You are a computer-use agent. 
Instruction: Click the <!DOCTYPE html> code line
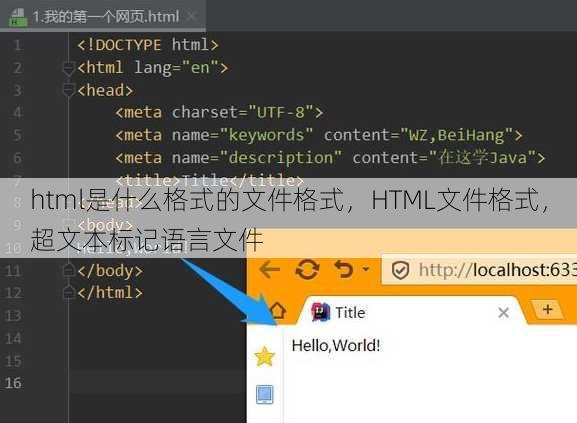148,45
